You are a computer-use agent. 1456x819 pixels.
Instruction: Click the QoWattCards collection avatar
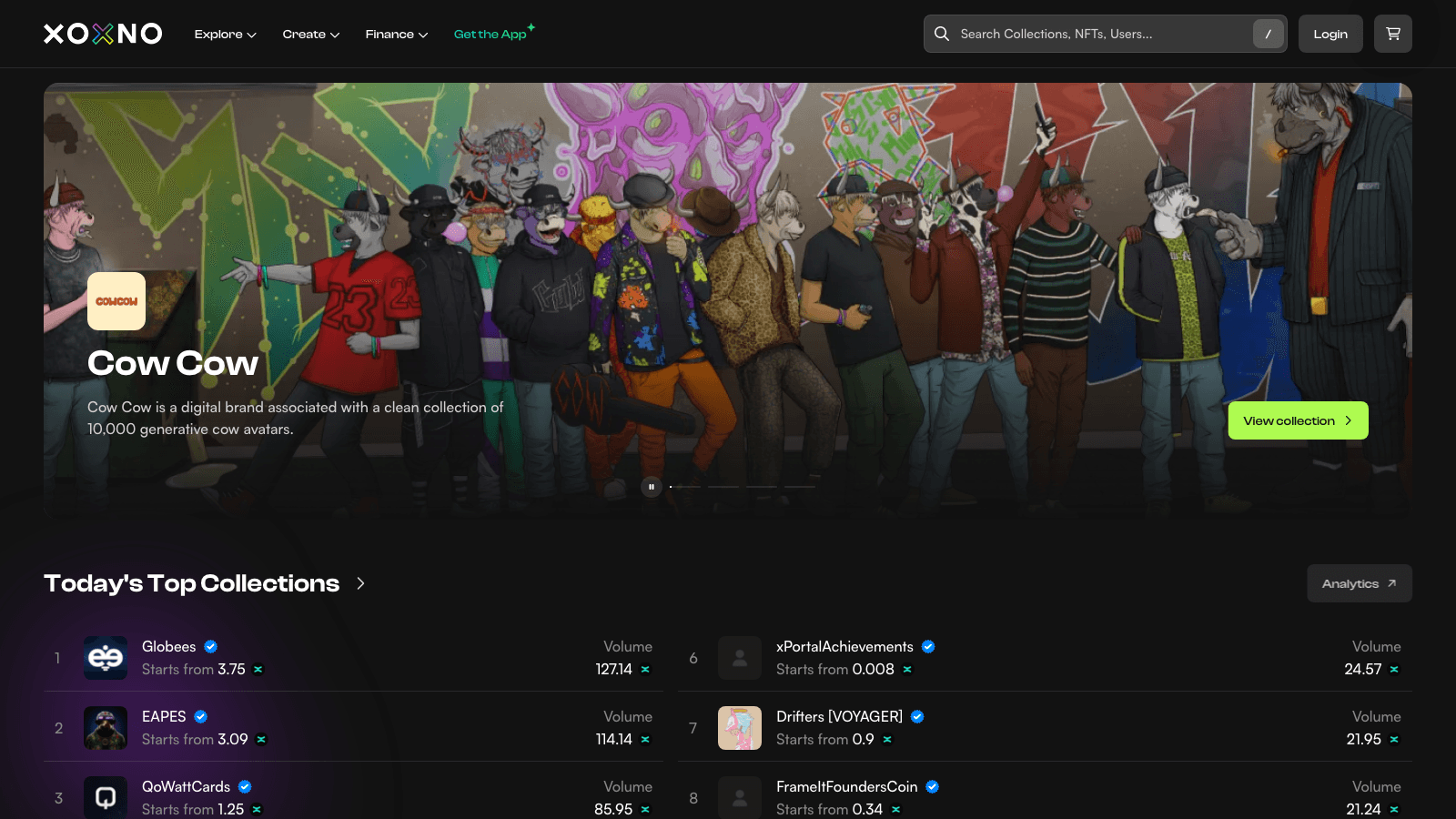click(106, 797)
